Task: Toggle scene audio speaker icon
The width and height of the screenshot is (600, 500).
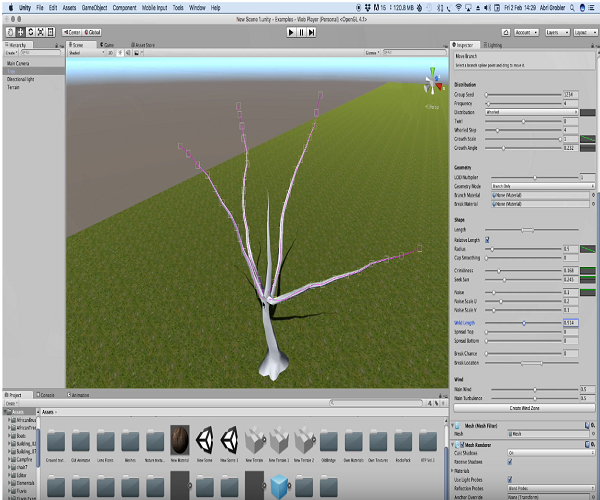Action: coord(128,53)
